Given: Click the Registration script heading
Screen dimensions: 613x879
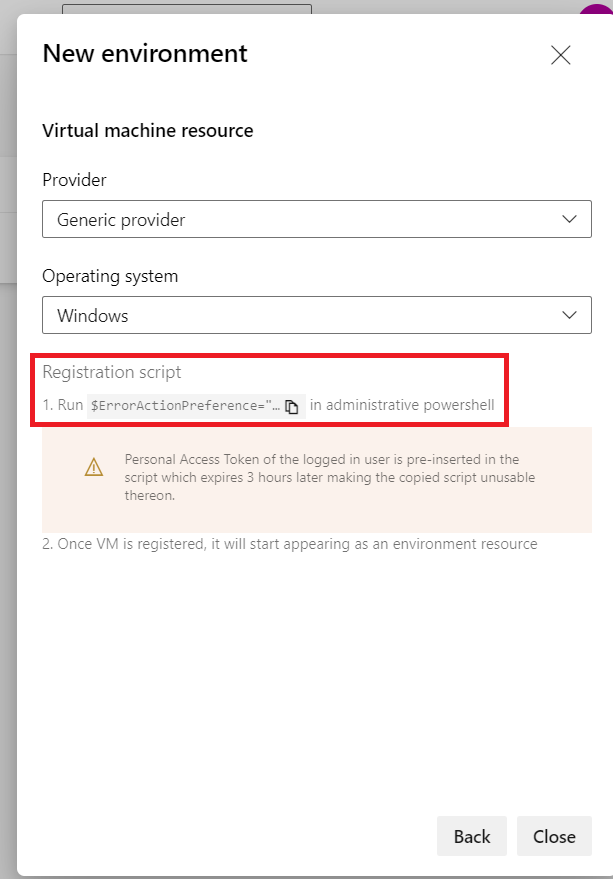Looking at the screenshot, I should (112, 372).
